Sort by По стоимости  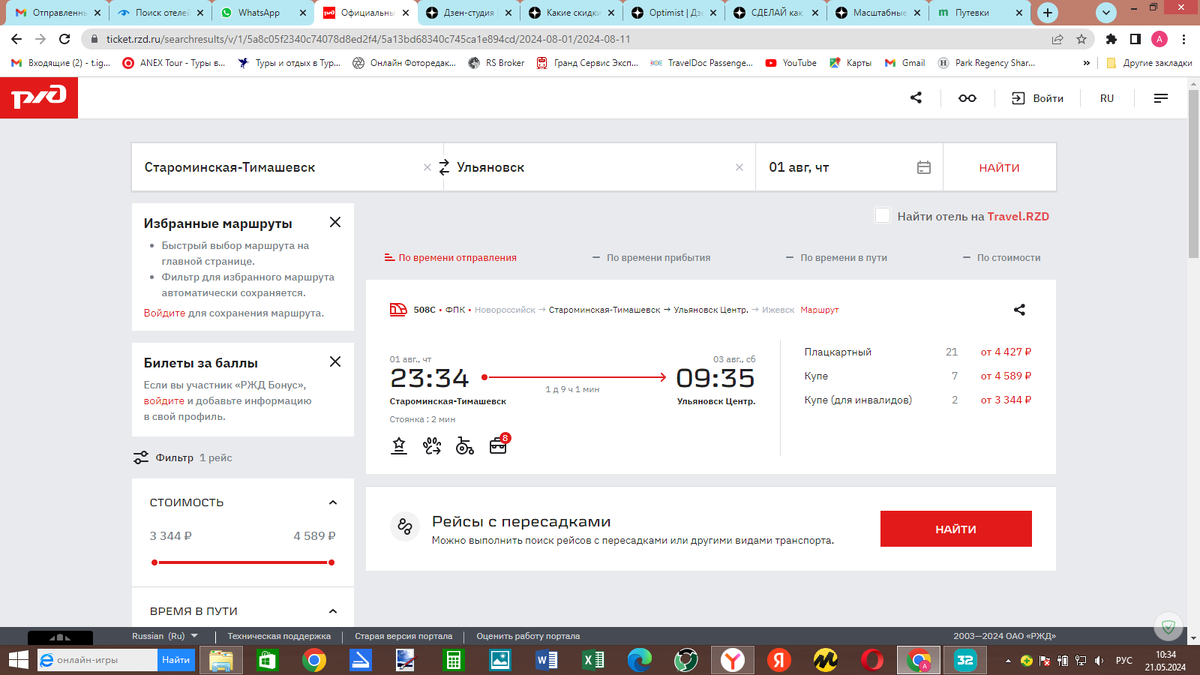[x=1002, y=257]
